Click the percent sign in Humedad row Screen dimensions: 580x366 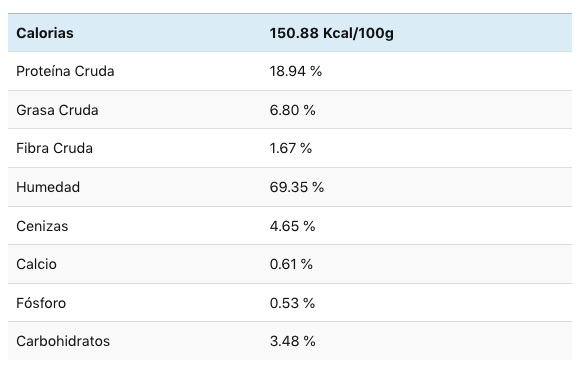click(x=318, y=187)
